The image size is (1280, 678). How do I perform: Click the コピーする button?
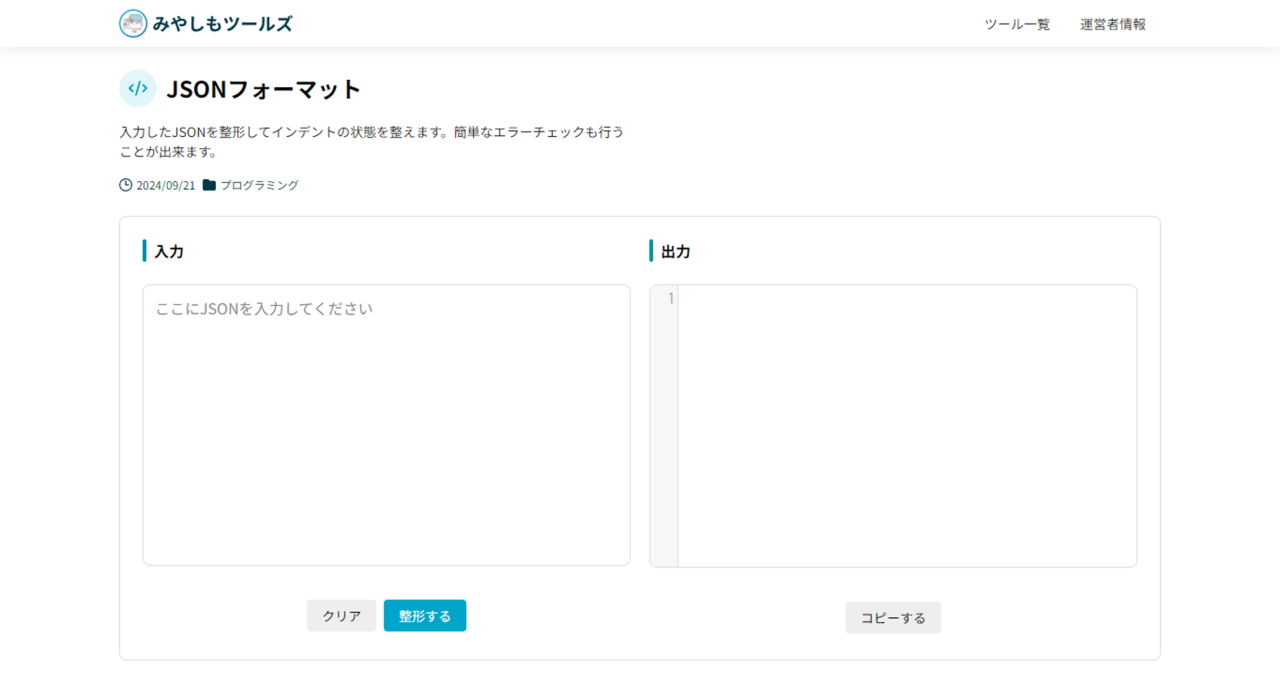893,618
